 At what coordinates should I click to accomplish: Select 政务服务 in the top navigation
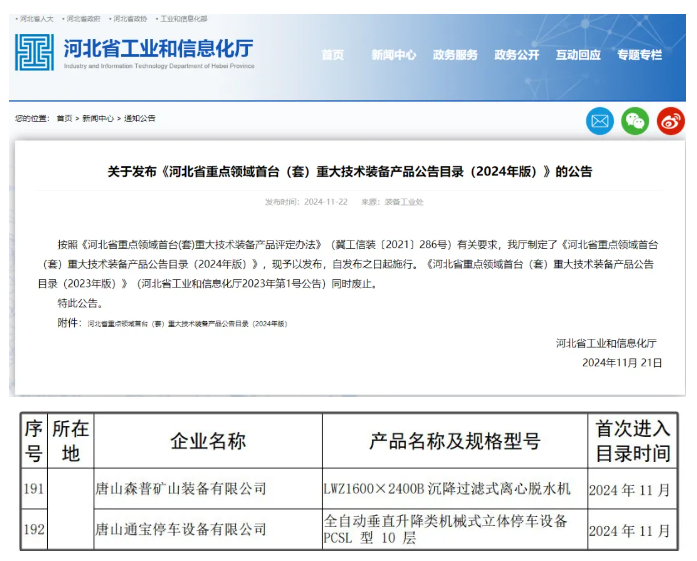pos(455,55)
